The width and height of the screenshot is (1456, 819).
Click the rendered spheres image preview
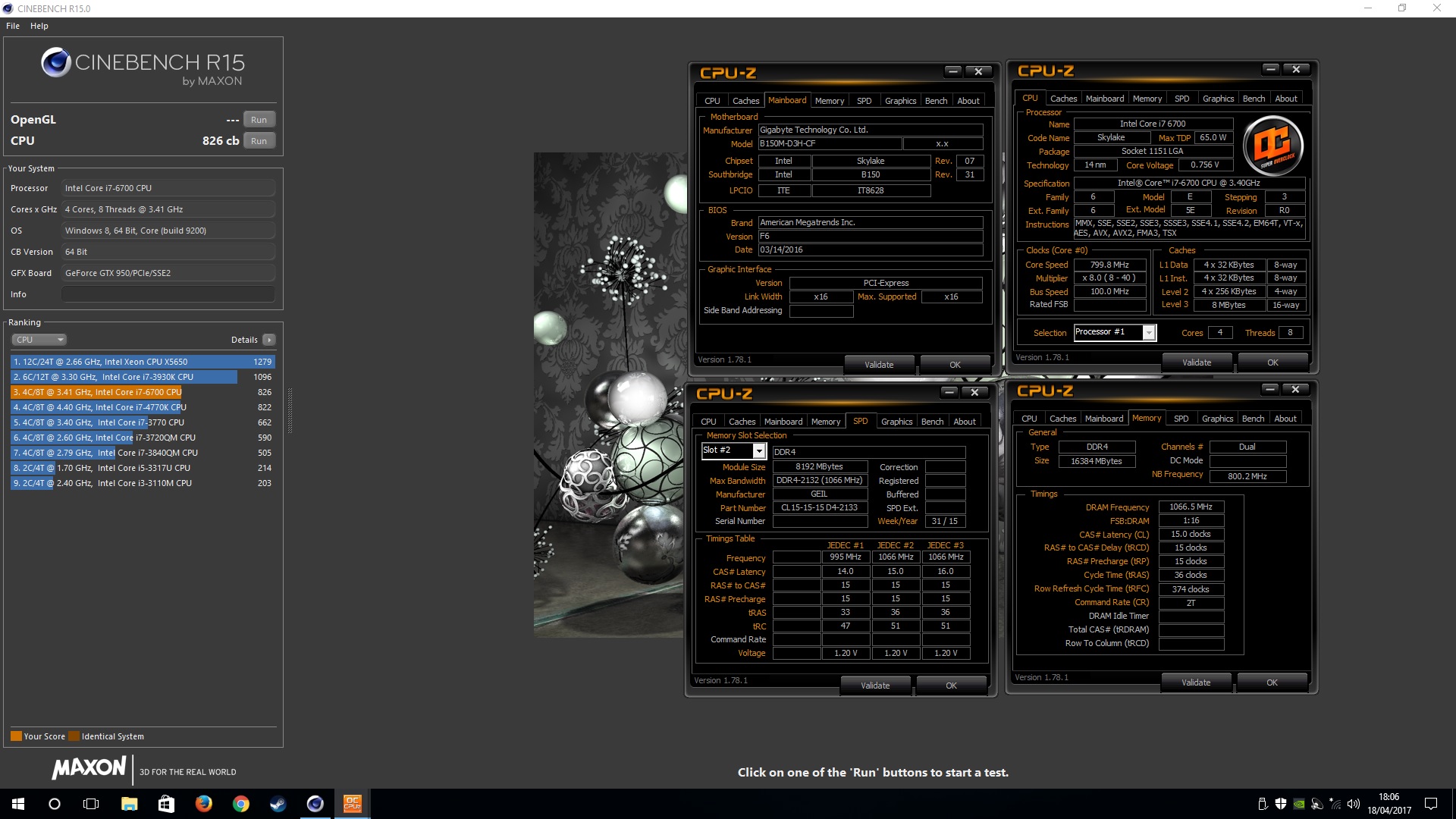pyautogui.click(x=610, y=395)
